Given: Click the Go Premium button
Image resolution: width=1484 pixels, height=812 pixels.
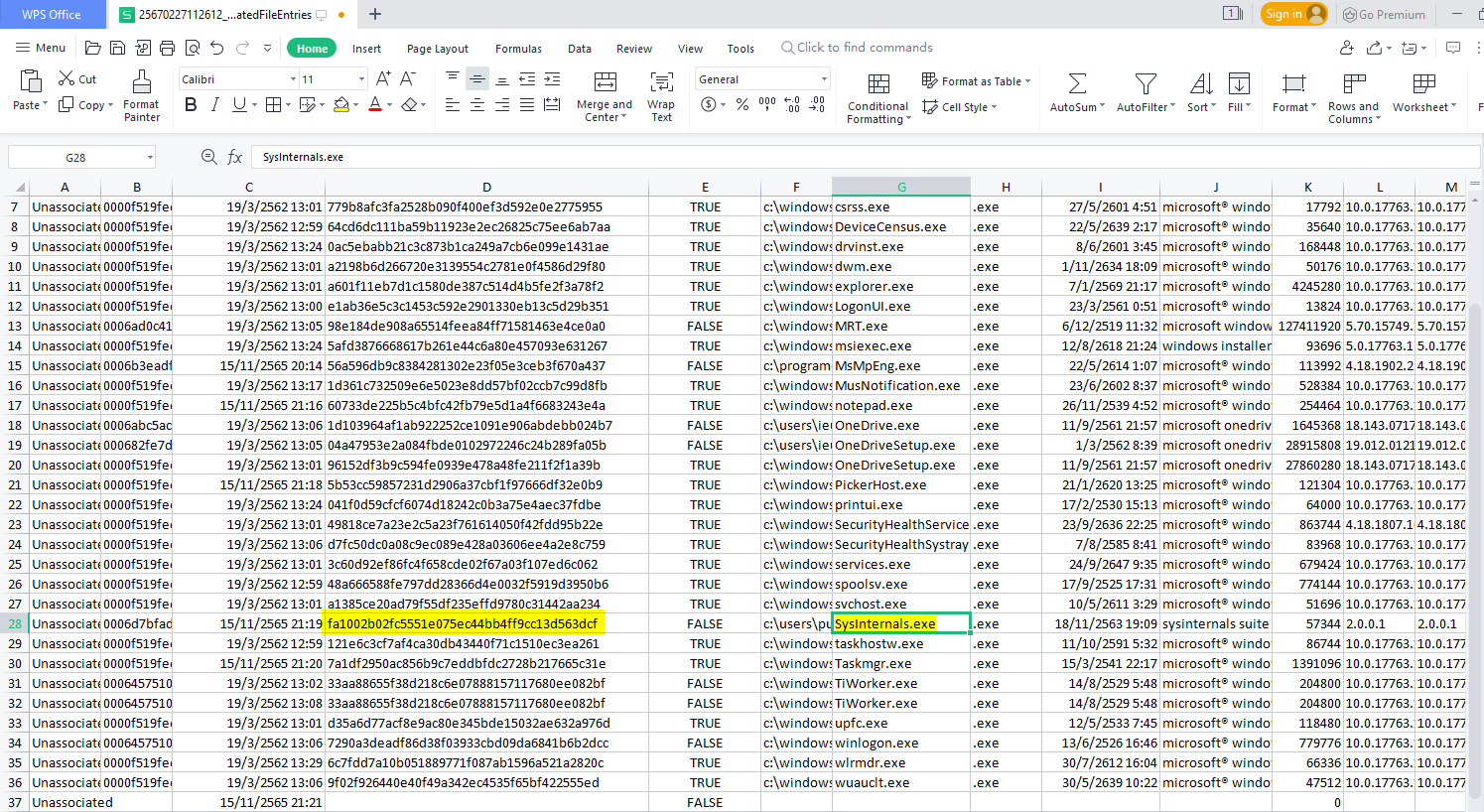Looking at the screenshot, I should pos(1383,14).
